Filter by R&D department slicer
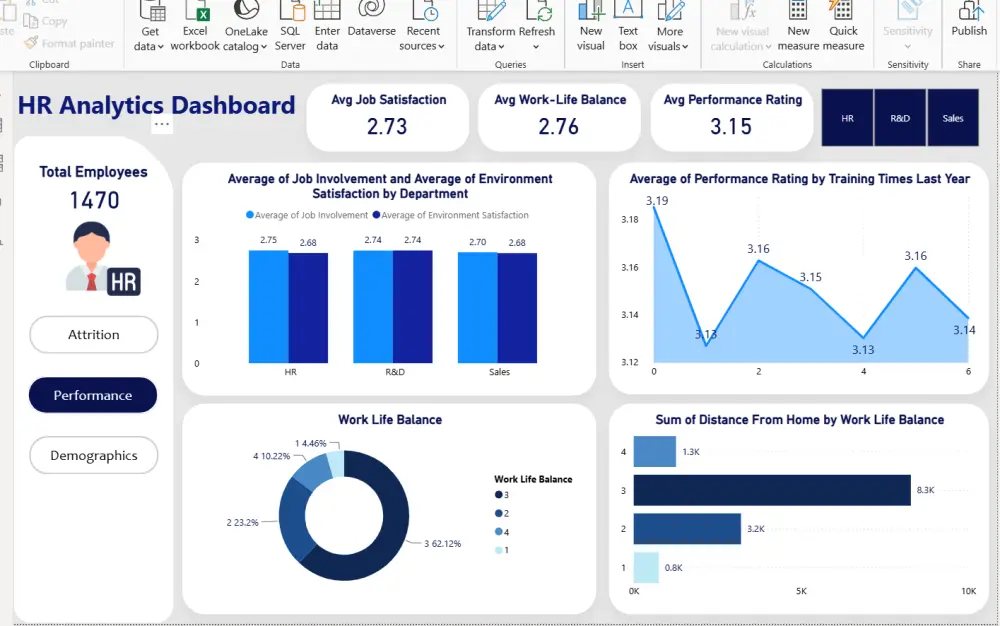Image resolution: width=1000 pixels, height=626 pixels. click(x=900, y=118)
